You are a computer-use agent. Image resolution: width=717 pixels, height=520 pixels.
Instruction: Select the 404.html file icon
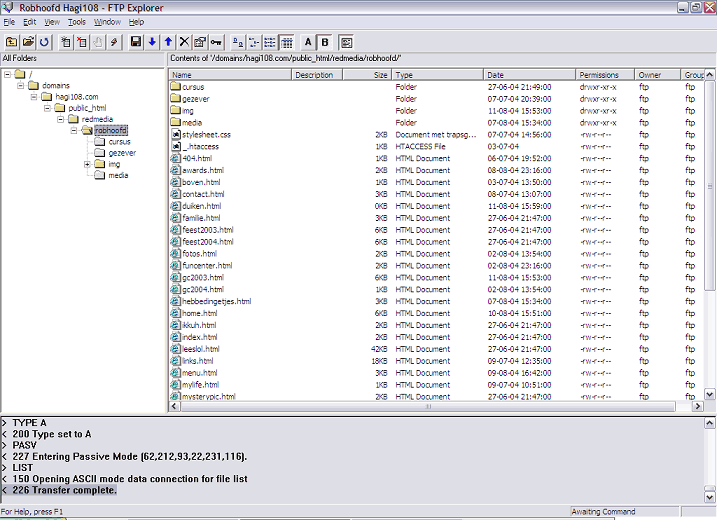pyautogui.click(x=176, y=158)
